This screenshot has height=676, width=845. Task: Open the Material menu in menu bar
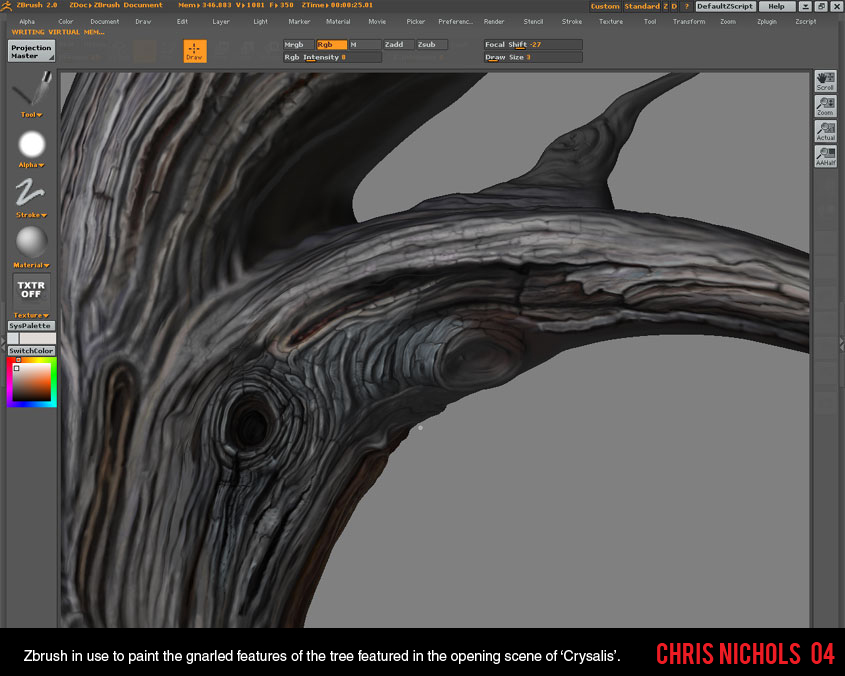tap(338, 22)
